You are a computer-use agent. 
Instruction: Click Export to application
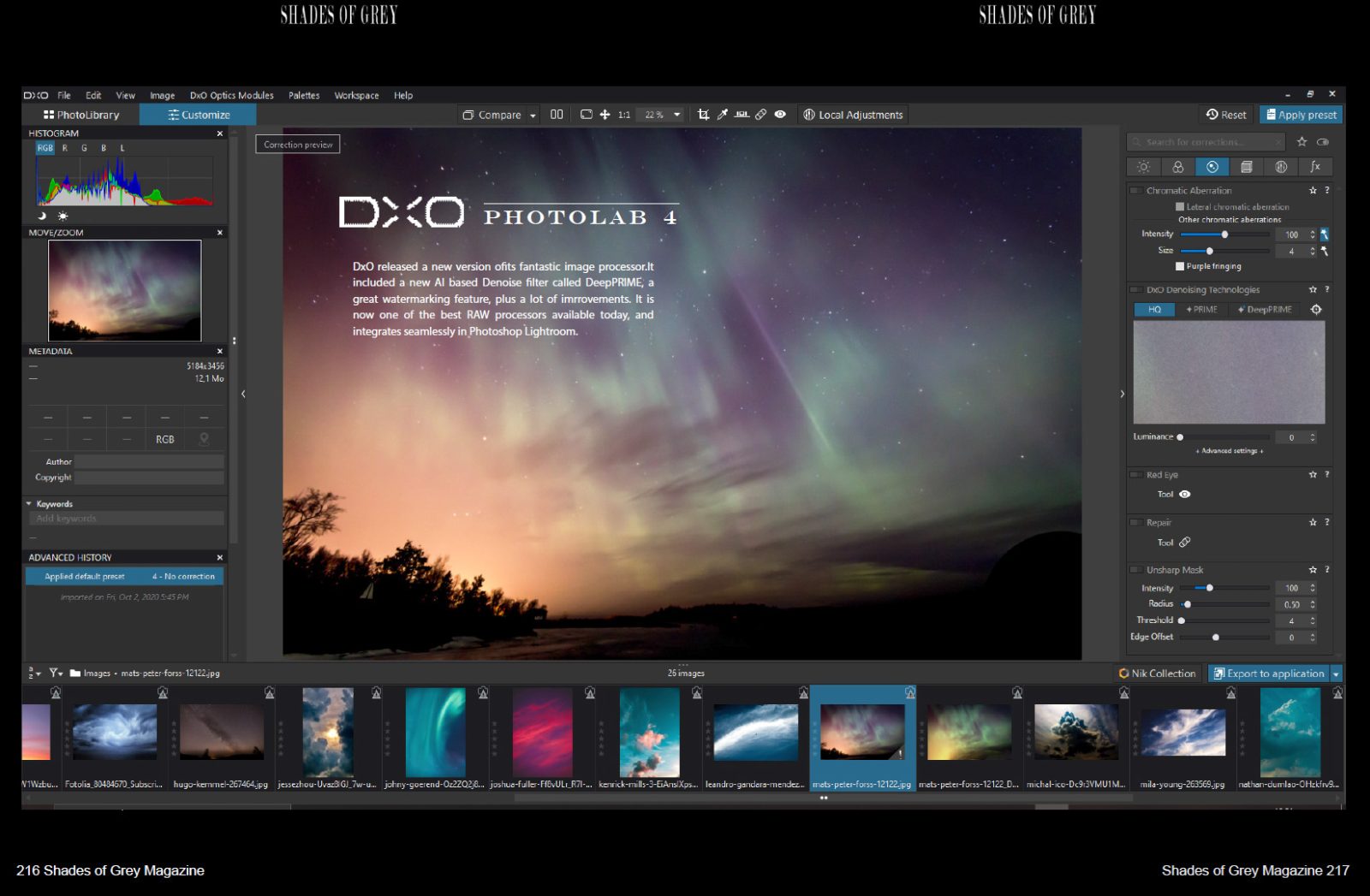pos(1269,674)
